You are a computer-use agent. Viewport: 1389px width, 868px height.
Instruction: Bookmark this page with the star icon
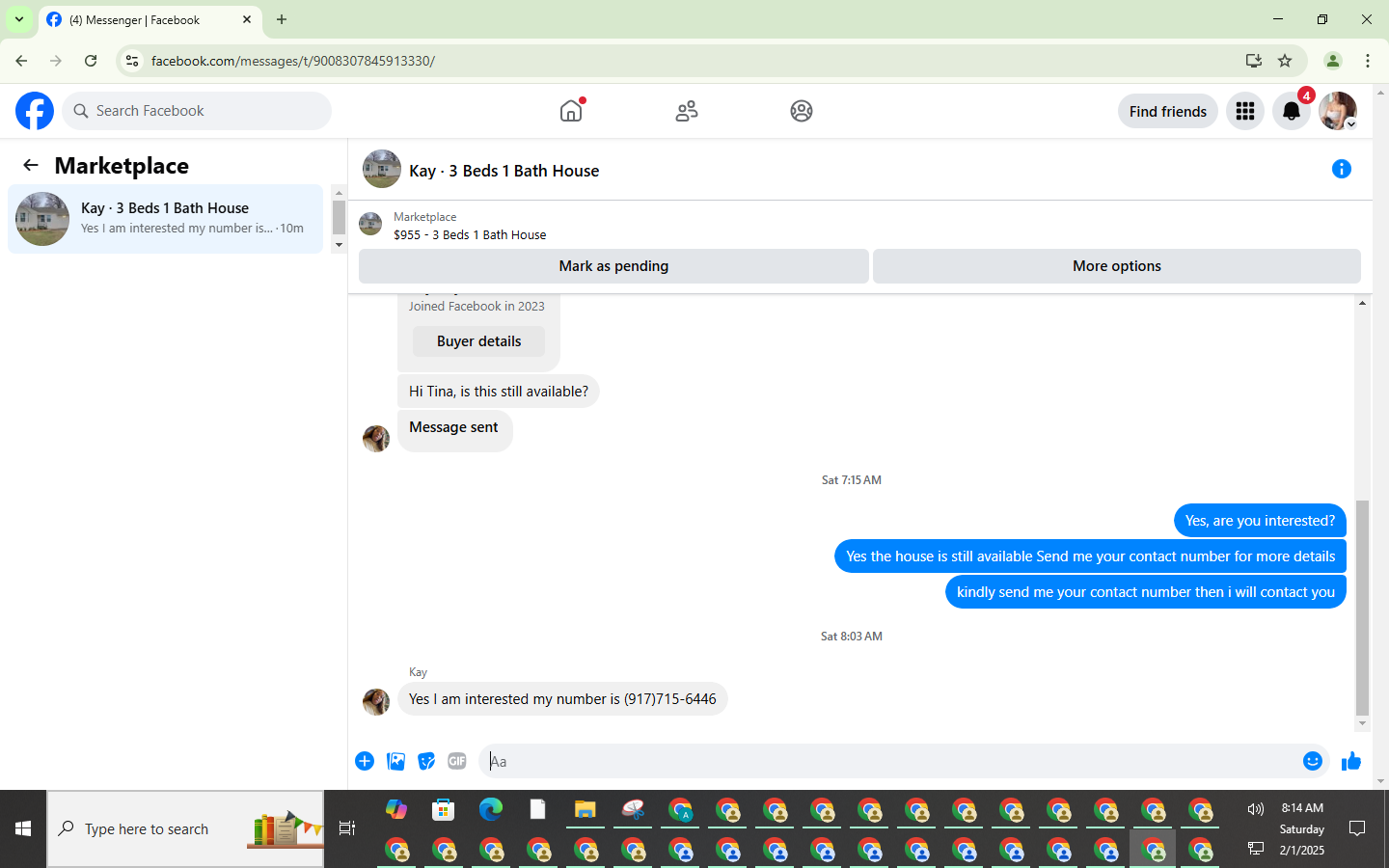click(1285, 61)
